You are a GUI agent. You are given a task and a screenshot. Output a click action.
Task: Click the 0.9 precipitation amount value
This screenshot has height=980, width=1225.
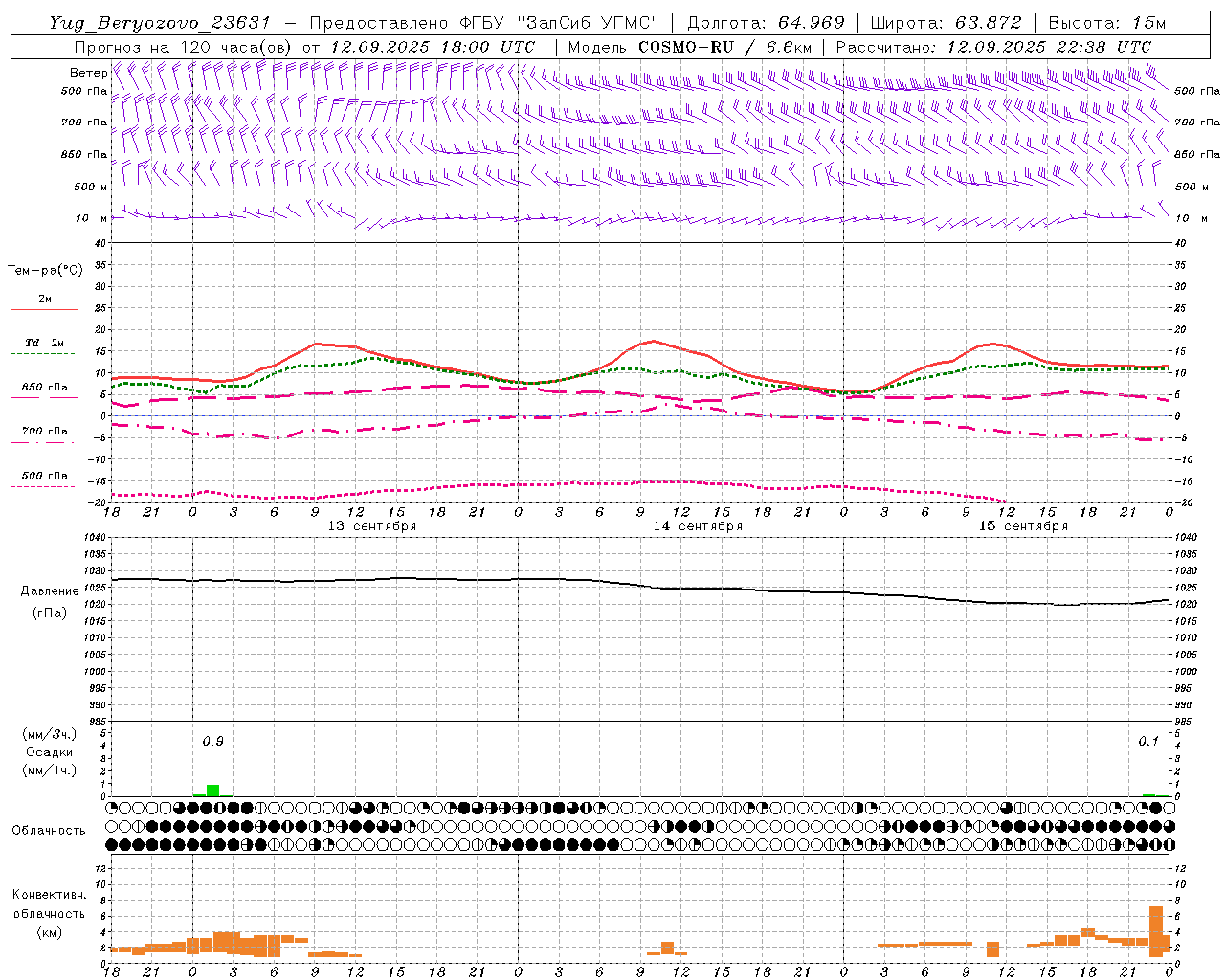tap(212, 741)
